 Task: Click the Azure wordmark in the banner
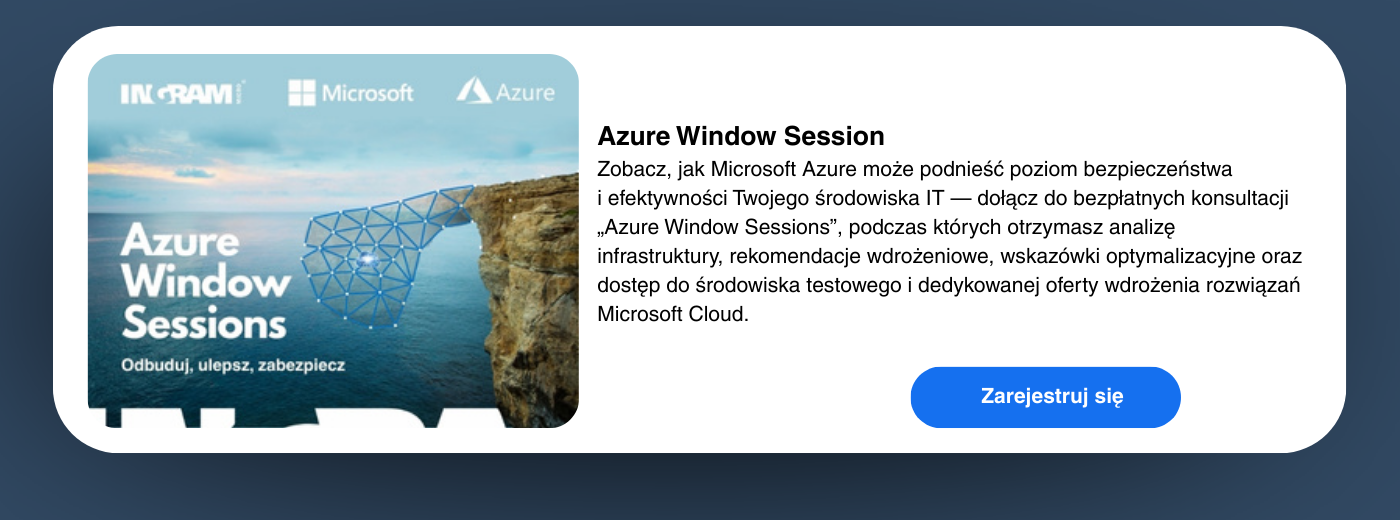(525, 93)
